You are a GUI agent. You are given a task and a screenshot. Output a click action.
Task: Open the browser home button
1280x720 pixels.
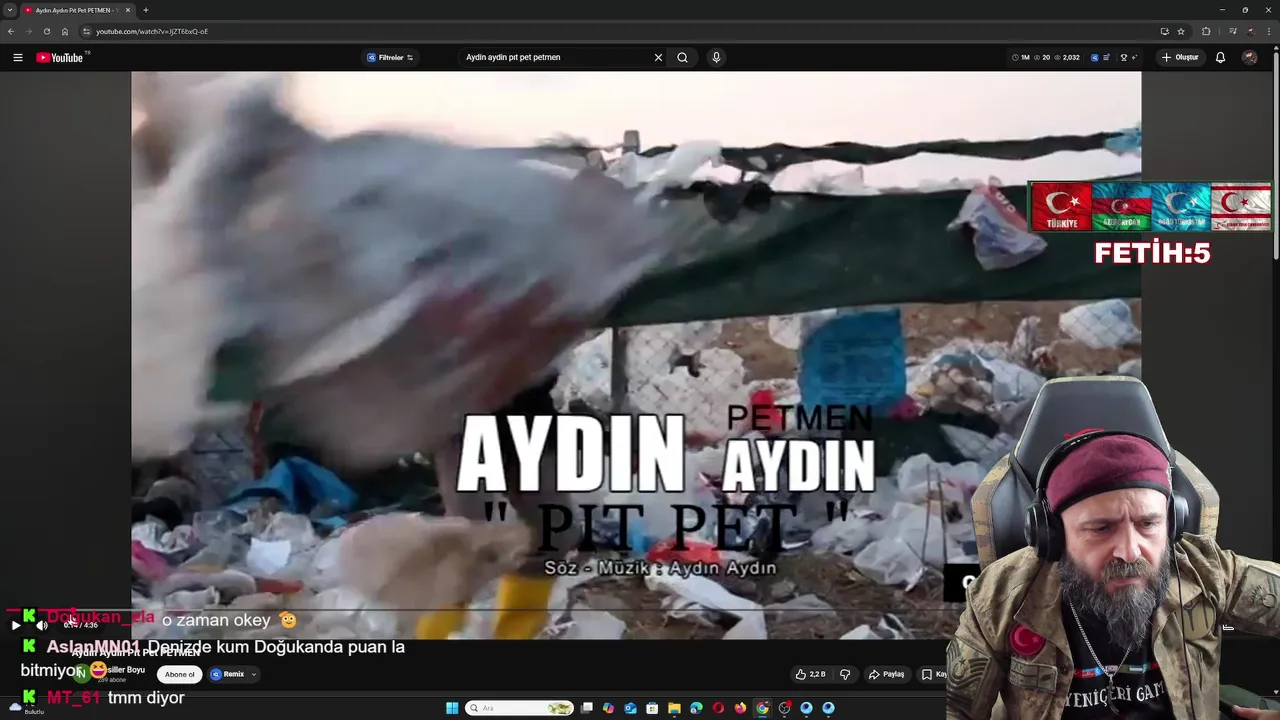(x=65, y=31)
